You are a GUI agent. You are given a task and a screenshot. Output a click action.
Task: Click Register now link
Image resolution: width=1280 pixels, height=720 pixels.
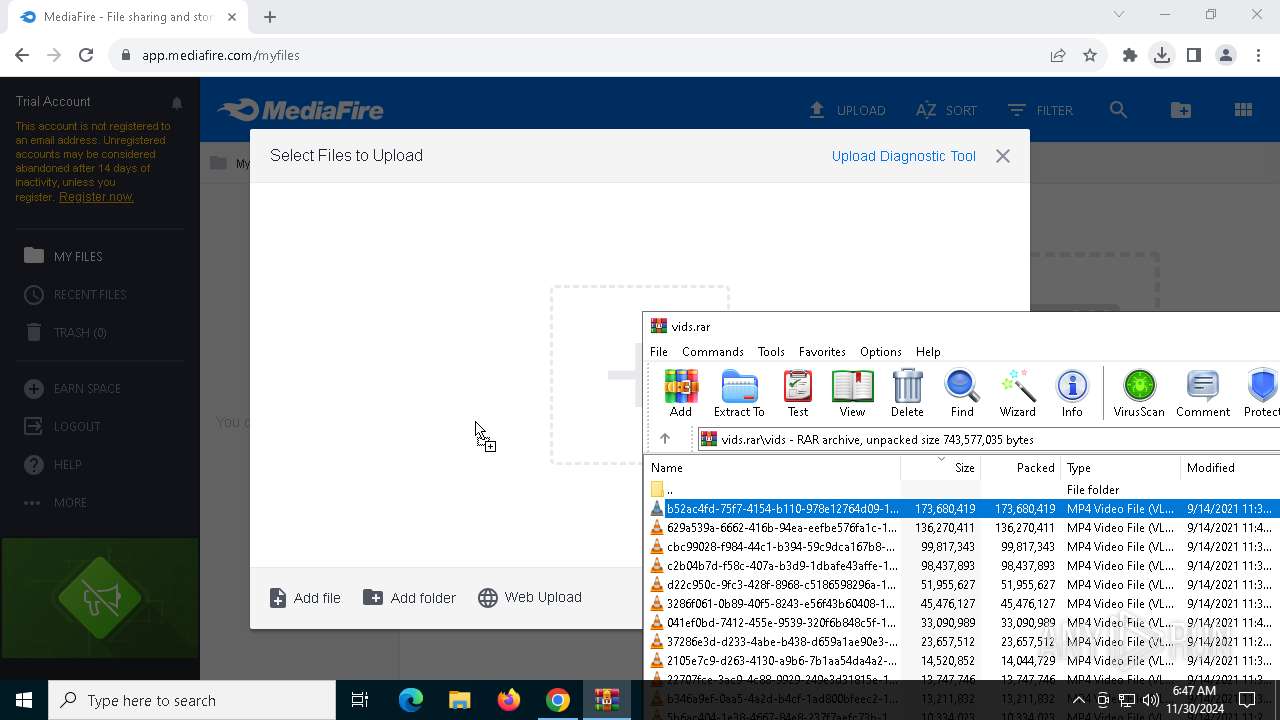96,197
